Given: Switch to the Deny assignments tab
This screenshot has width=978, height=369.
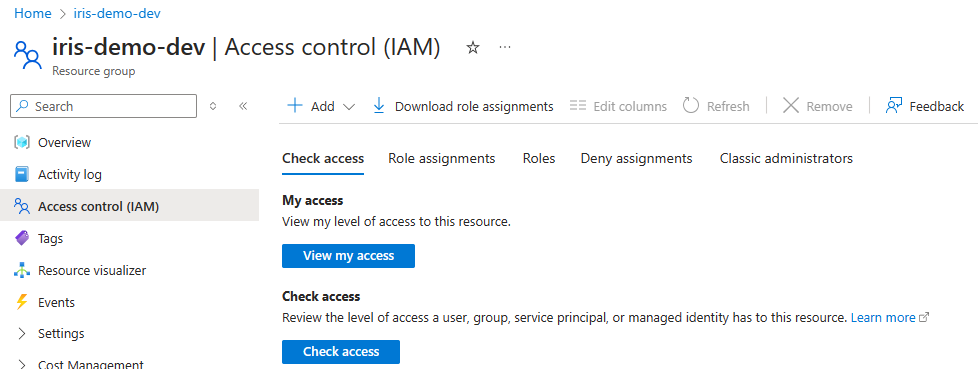Looking at the screenshot, I should click(636, 158).
